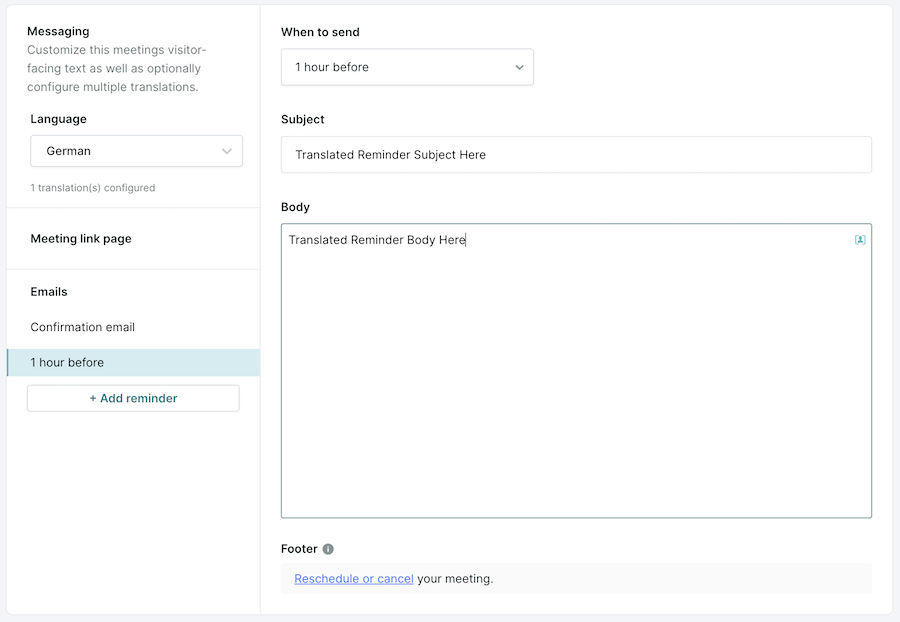Click the Emails section heading
The height and width of the screenshot is (622, 900).
point(49,291)
